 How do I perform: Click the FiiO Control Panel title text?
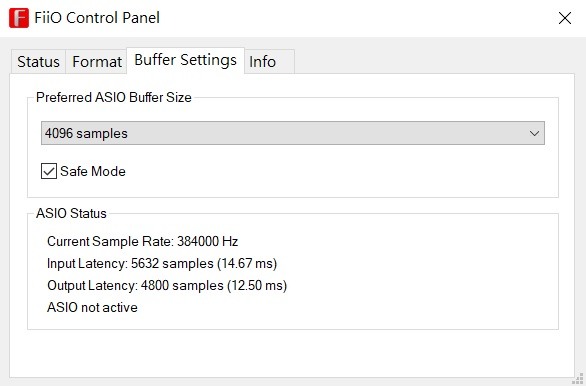pyautogui.click(x=97, y=18)
